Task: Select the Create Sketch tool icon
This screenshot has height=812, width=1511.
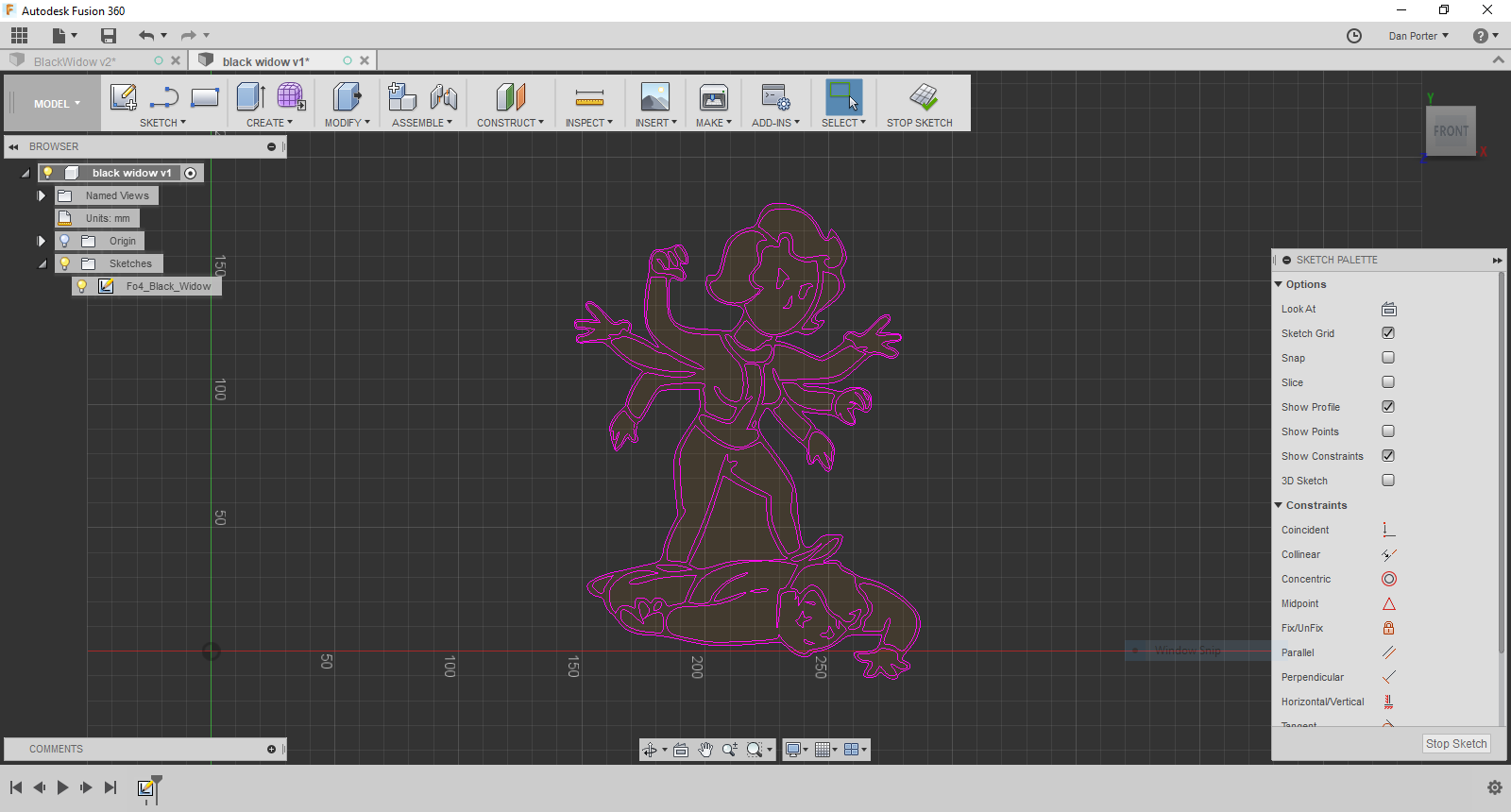Action: point(124,97)
